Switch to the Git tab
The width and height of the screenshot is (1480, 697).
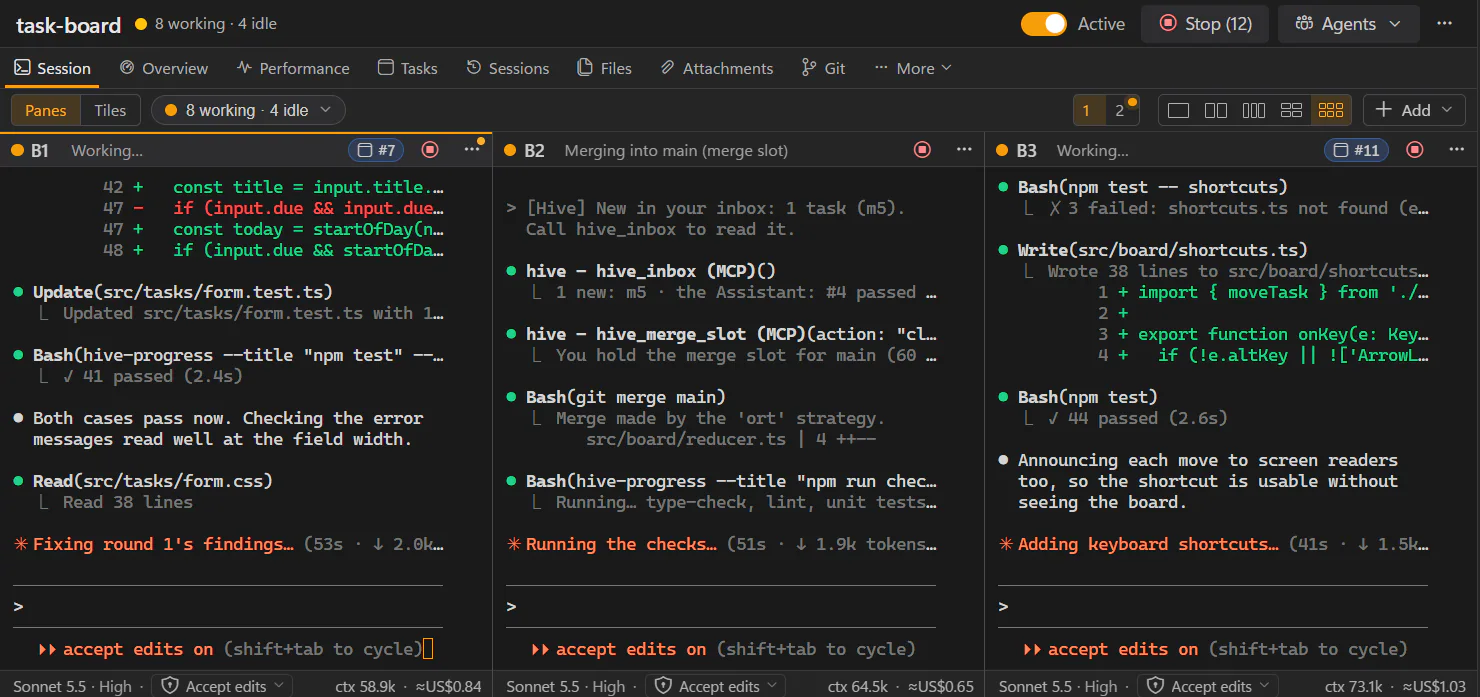[823, 68]
